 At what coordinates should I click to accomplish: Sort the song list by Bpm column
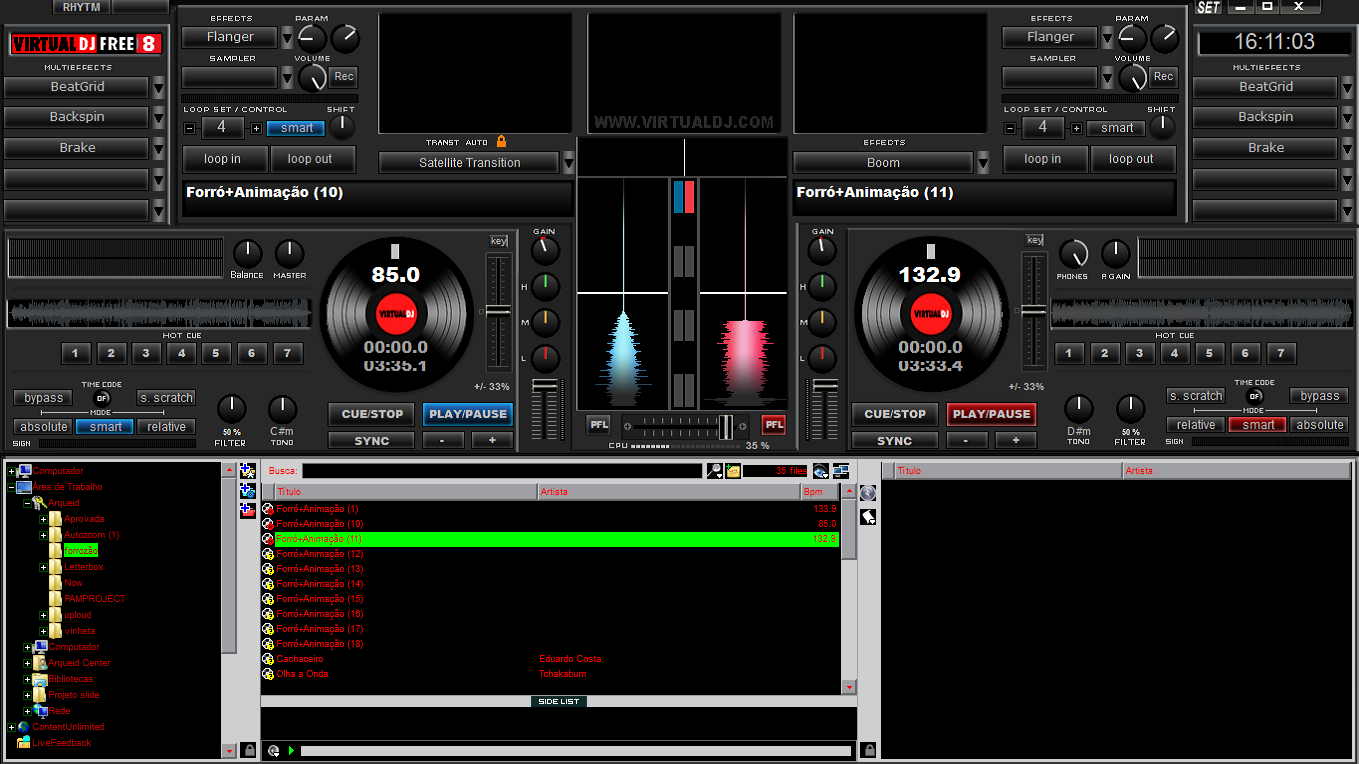tap(821, 492)
